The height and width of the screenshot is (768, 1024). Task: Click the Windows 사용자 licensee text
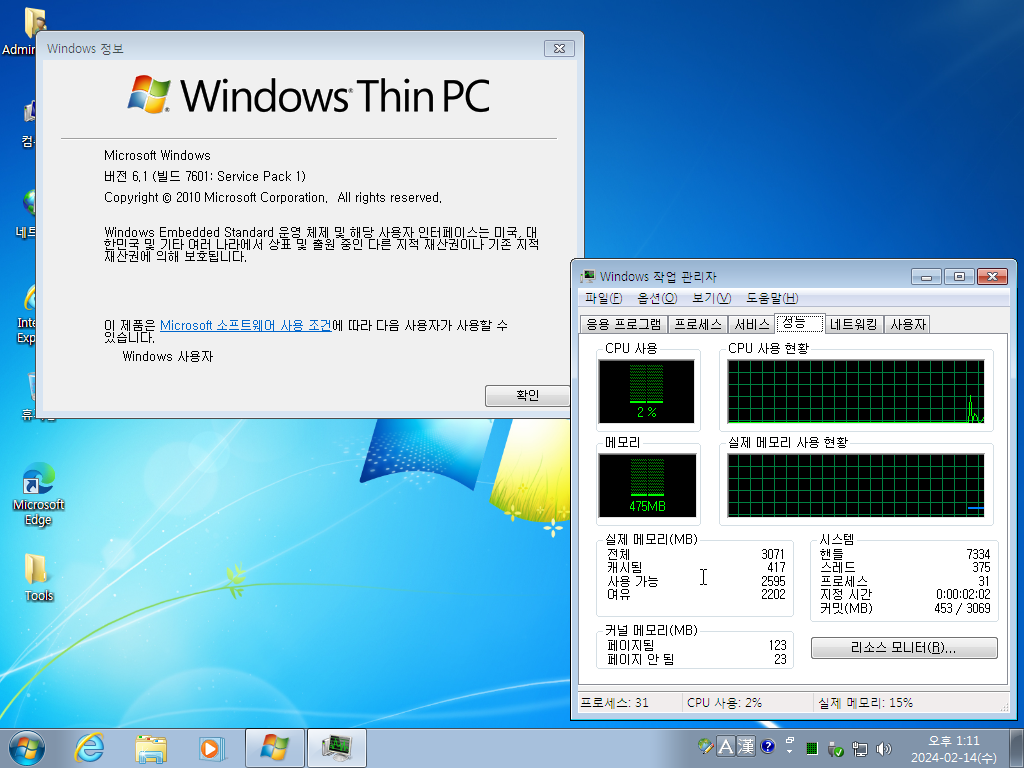point(168,357)
